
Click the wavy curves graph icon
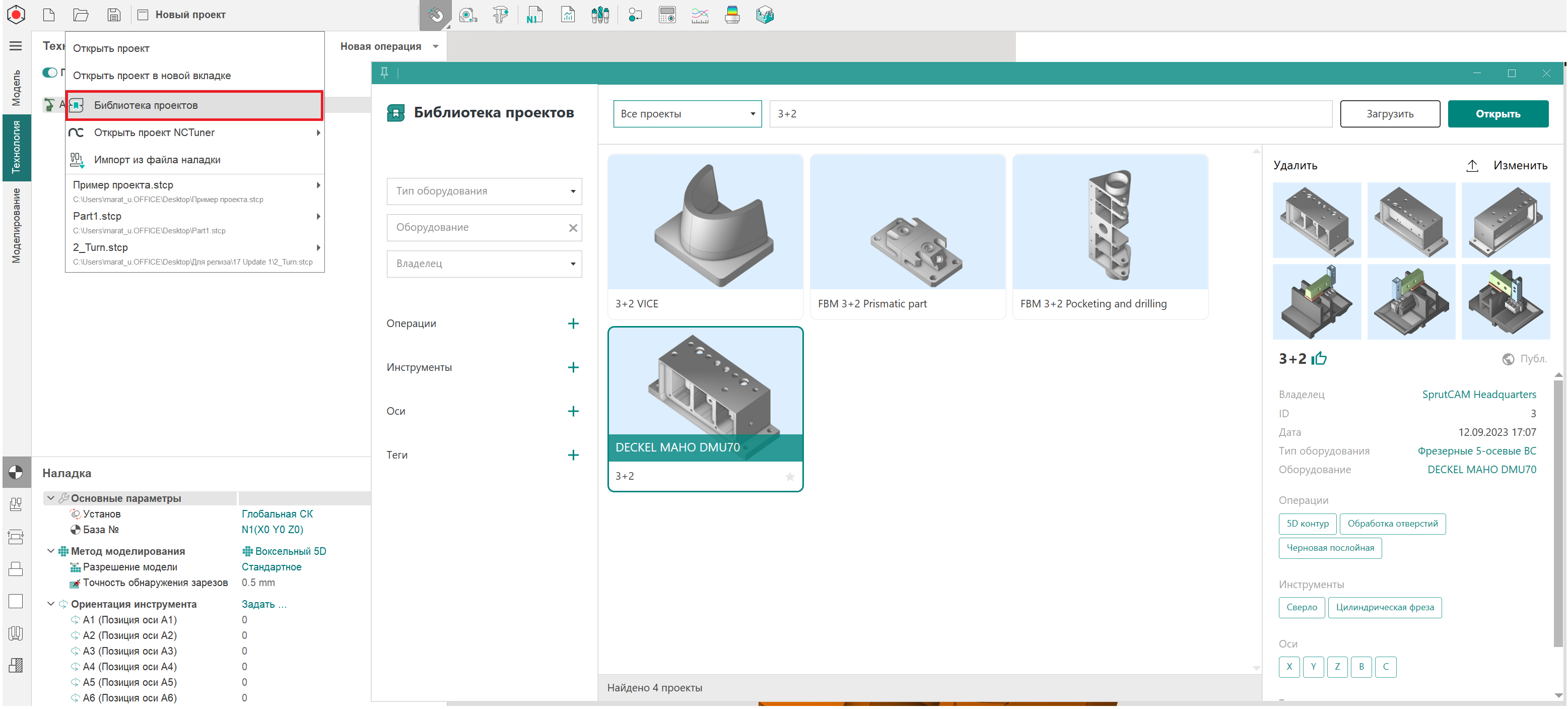pyautogui.click(x=700, y=15)
